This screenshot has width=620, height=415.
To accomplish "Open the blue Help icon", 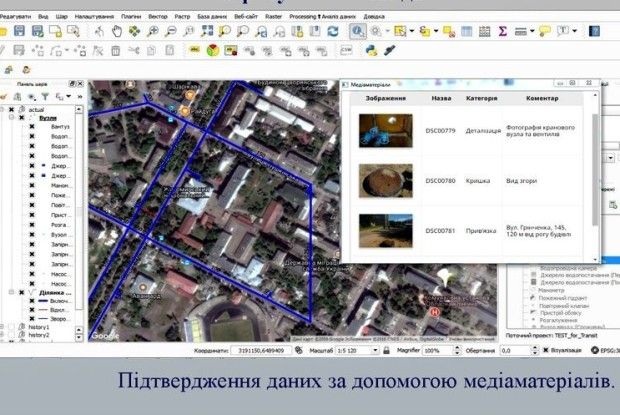I will 594,31.
